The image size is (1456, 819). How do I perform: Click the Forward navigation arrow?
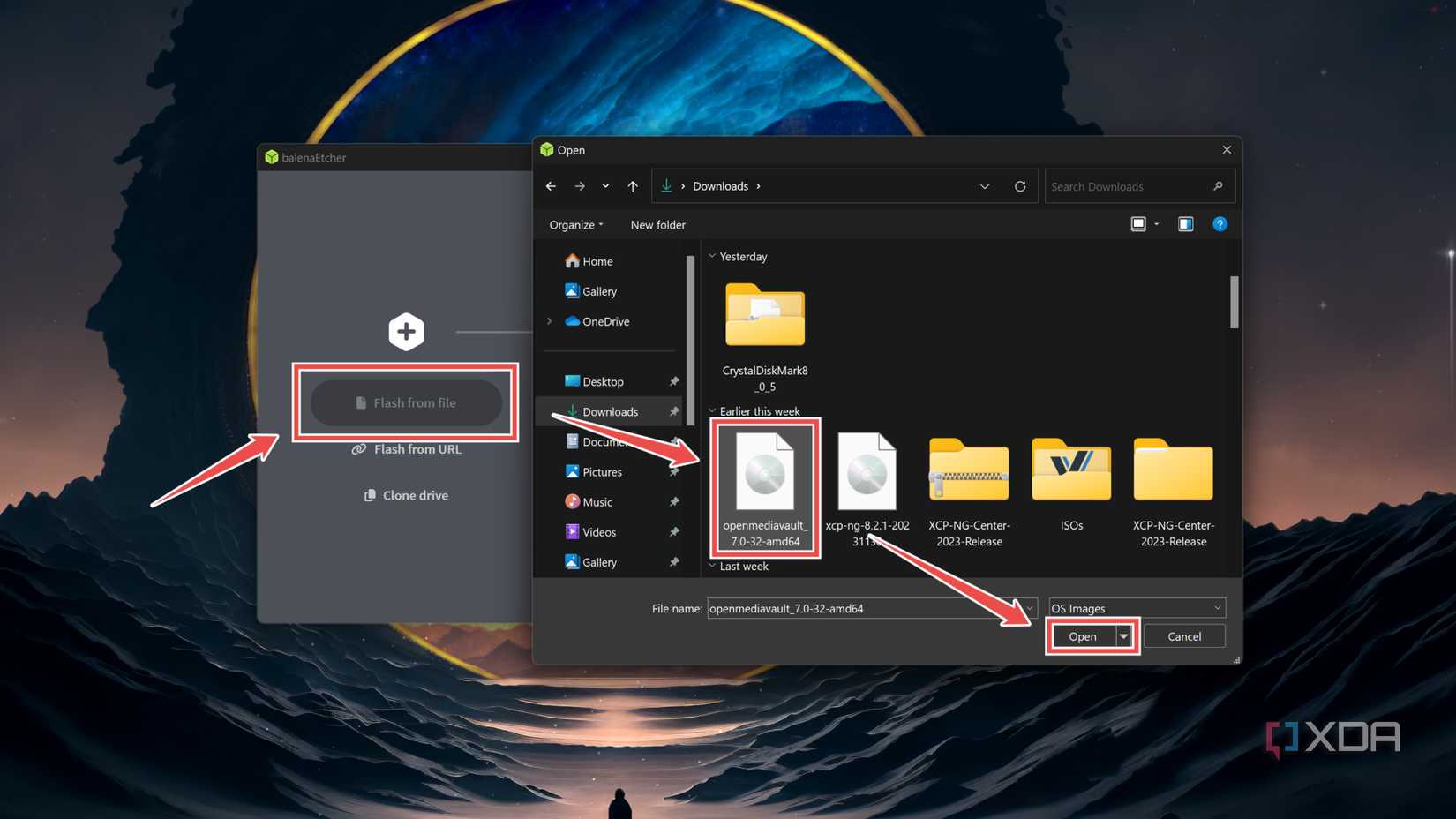(580, 186)
